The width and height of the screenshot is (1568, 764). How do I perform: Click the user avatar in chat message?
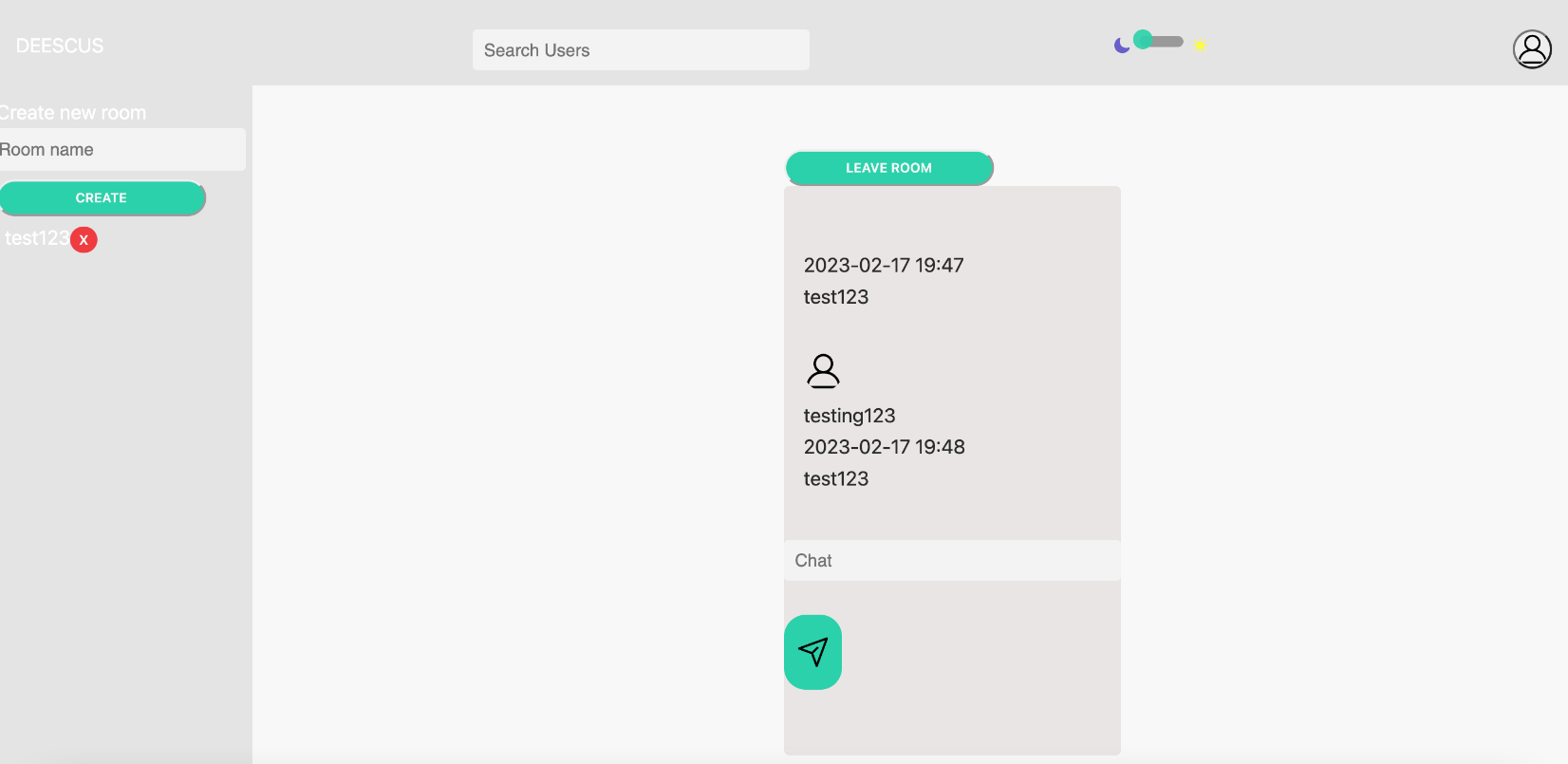click(823, 371)
